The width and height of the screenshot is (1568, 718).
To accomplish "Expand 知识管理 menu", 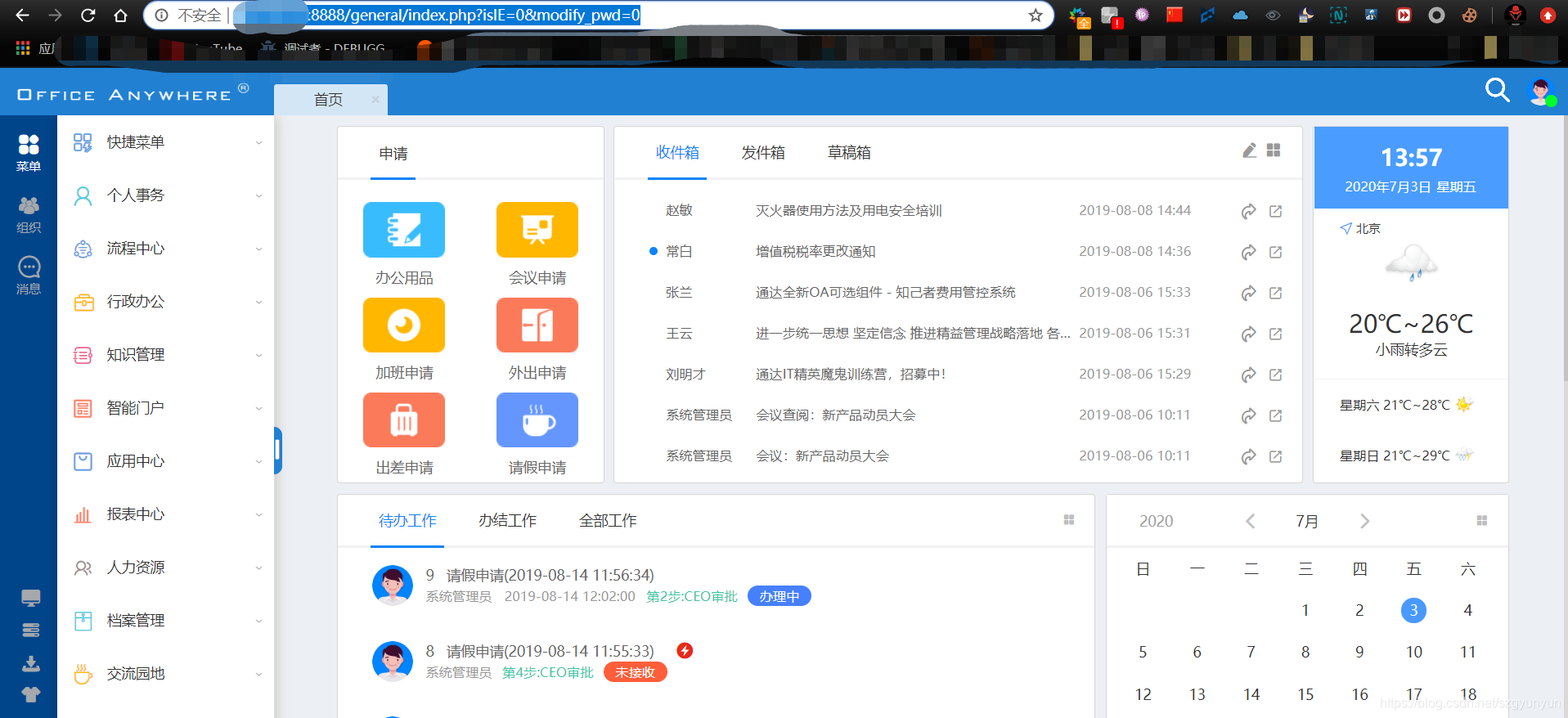I will tap(165, 355).
